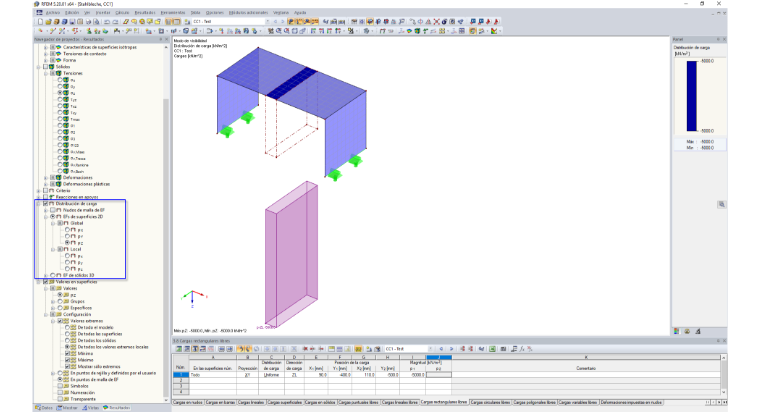
Task: Toggle Mostrar sólo extremos checkbox
Action: [x=67, y=367]
